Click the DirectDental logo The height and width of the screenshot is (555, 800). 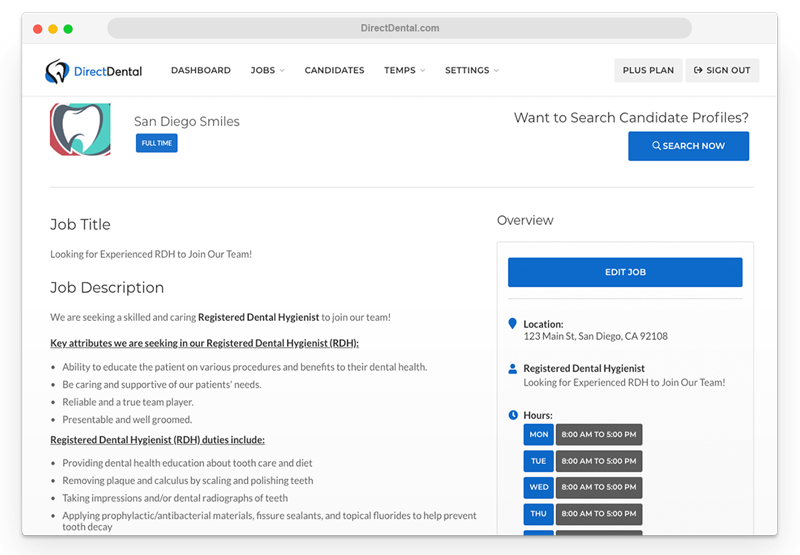click(x=93, y=71)
